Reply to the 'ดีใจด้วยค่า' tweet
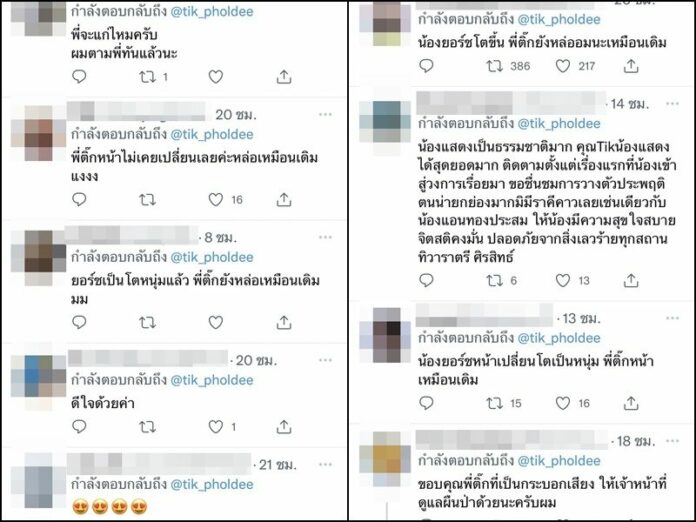696x522 pixels. [x=79, y=427]
